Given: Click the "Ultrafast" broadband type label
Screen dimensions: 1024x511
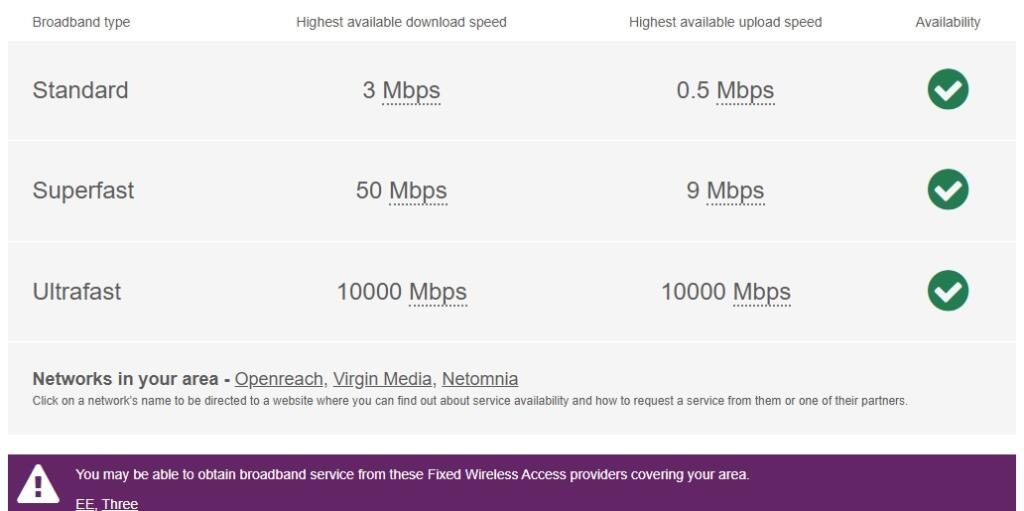Looking at the screenshot, I should point(77,292).
